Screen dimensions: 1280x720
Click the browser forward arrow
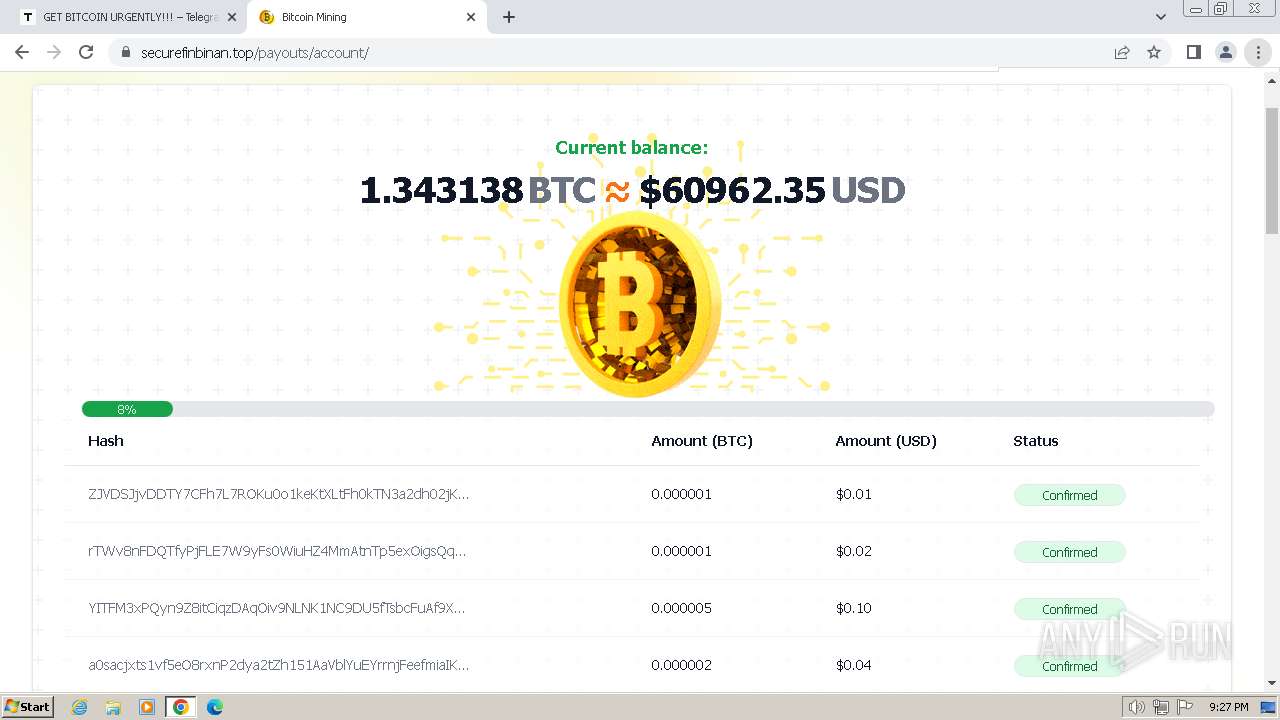[x=54, y=52]
